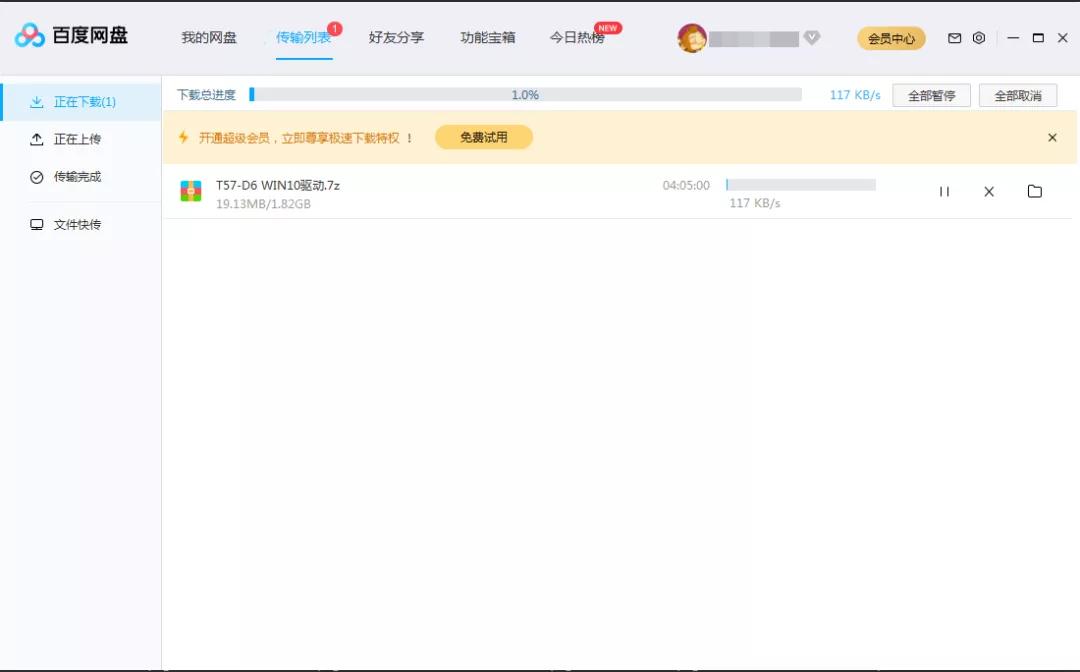Dismiss the super member promotion banner
This screenshot has height=672, width=1080.
tap(1051, 137)
